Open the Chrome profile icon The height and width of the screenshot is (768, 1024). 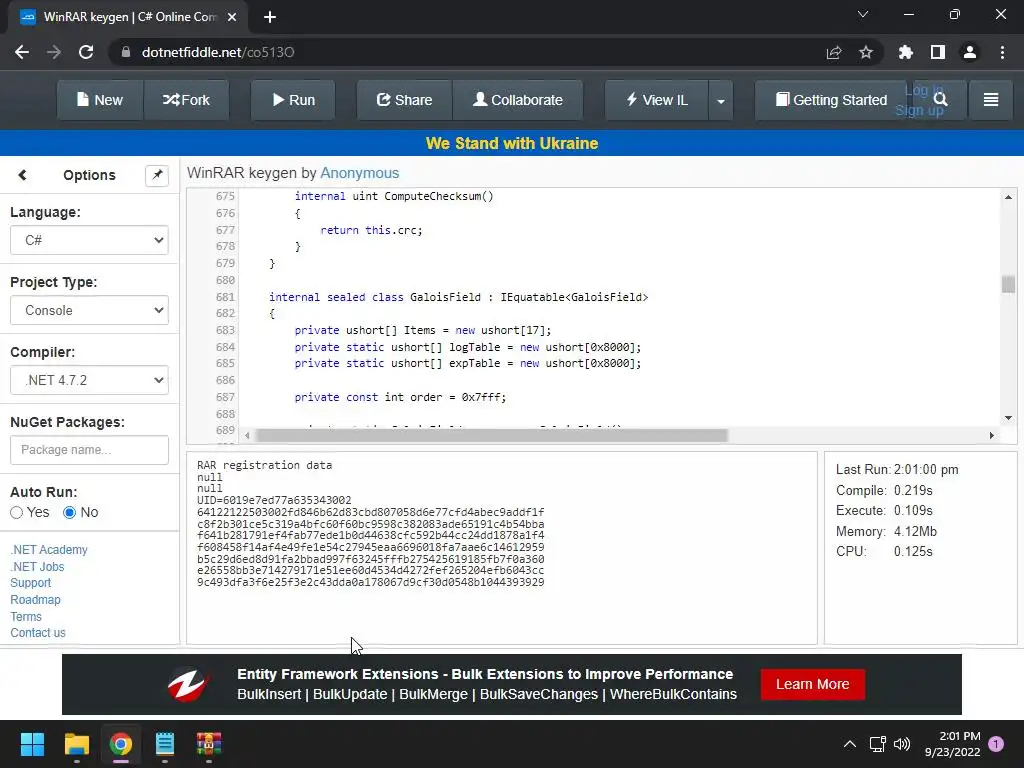coord(970,52)
